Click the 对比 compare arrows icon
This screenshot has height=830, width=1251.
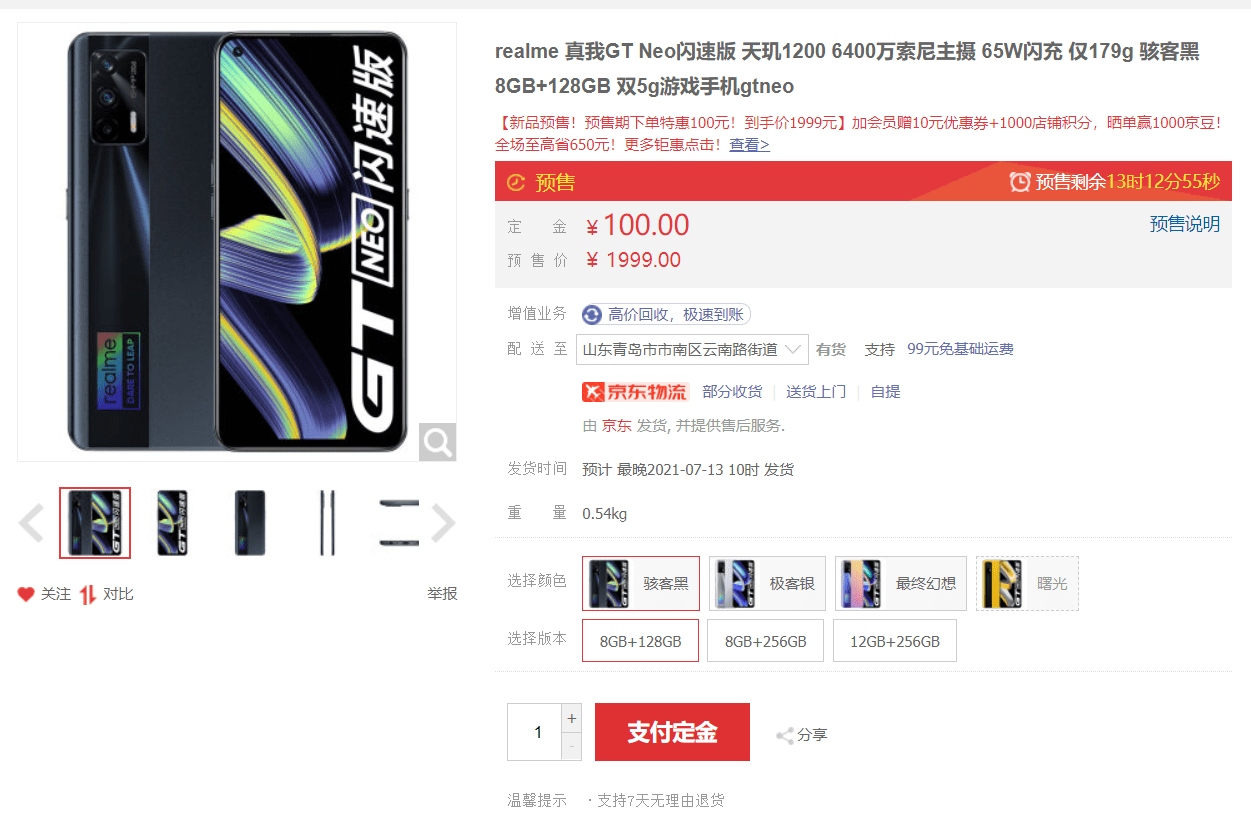tap(88, 594)
